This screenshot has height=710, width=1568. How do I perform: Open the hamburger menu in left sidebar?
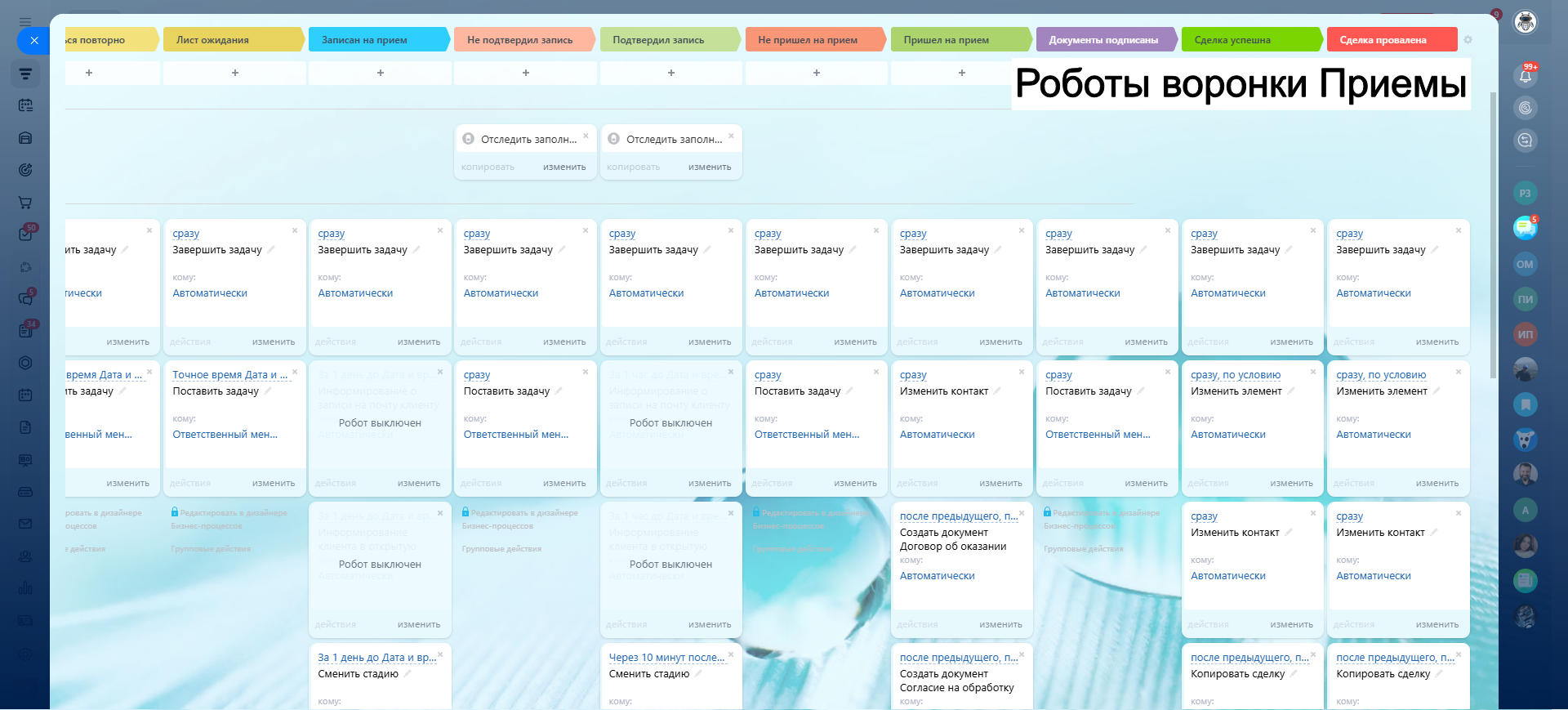[x=25, y=22]
